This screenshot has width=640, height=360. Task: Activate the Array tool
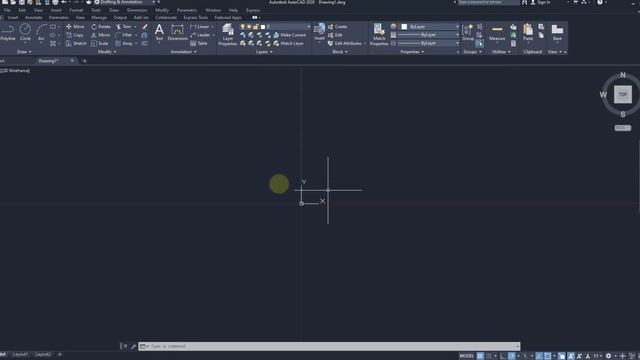(x=124, y=43)
